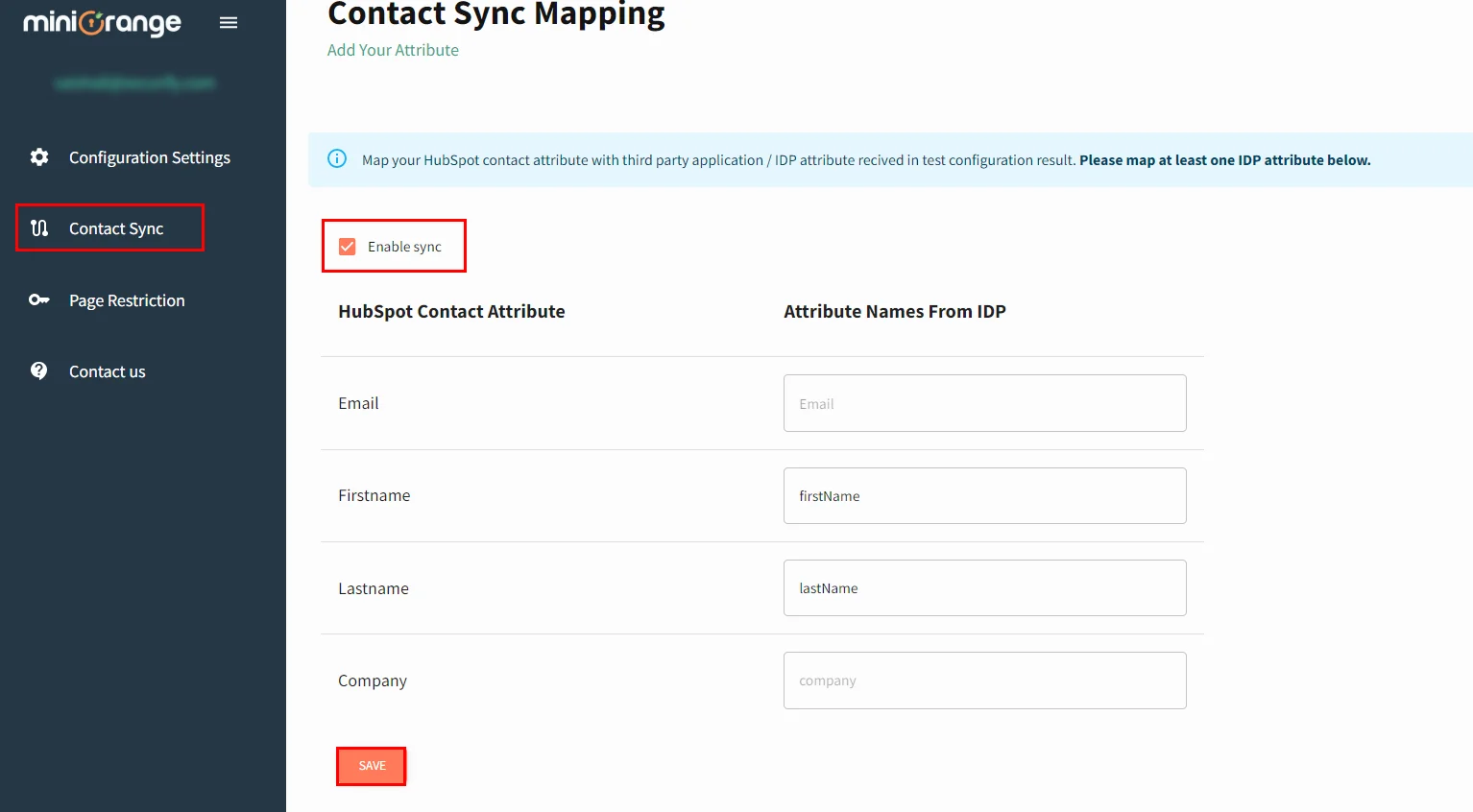Click the Attribute Names From IDP header
Viewport: 1473px width, 812px height.
point(895,311)
